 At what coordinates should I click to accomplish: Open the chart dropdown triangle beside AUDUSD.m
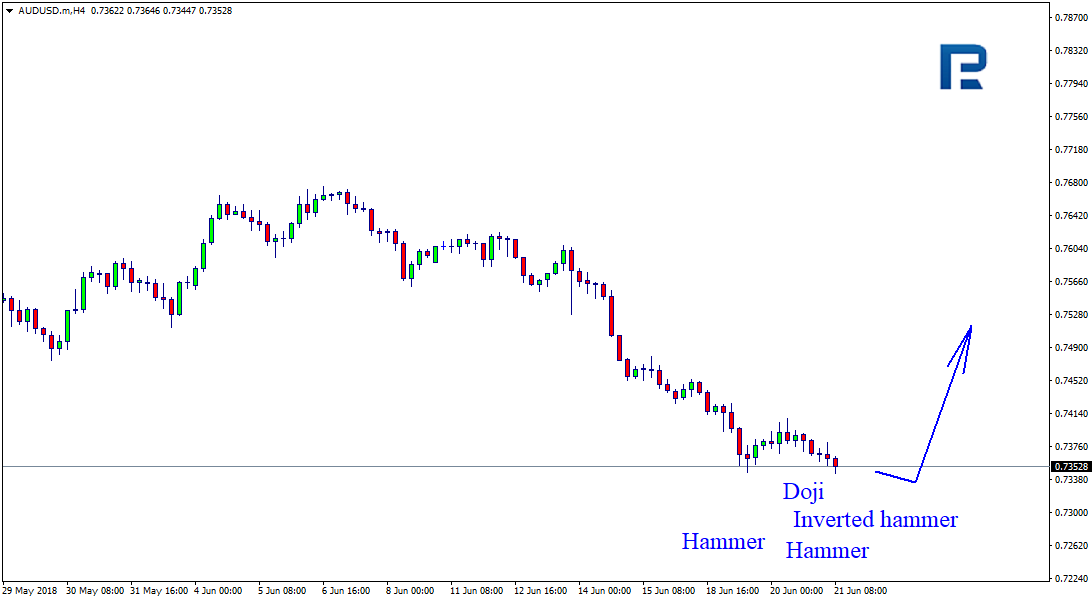[9, 11]
